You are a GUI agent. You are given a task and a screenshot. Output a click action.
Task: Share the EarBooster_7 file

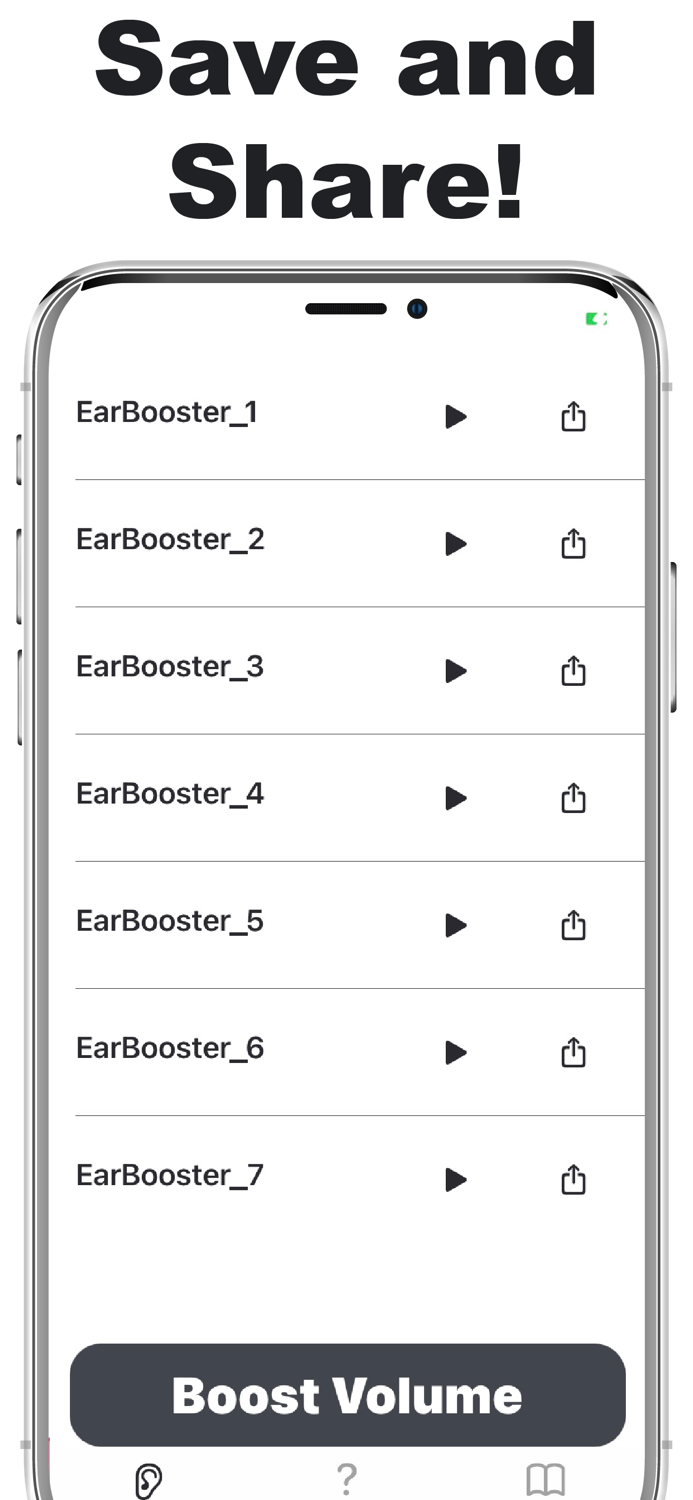click(573, 1180)
